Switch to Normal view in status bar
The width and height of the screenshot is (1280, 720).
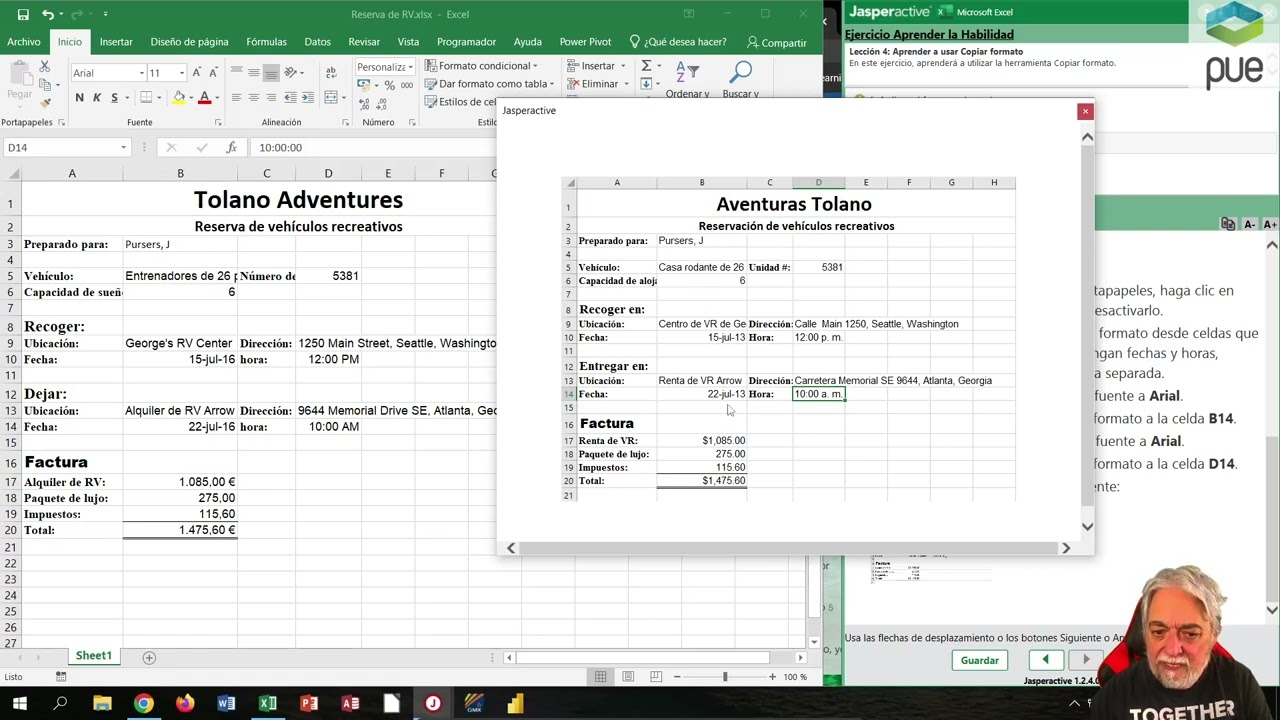(x=600, y=677)
